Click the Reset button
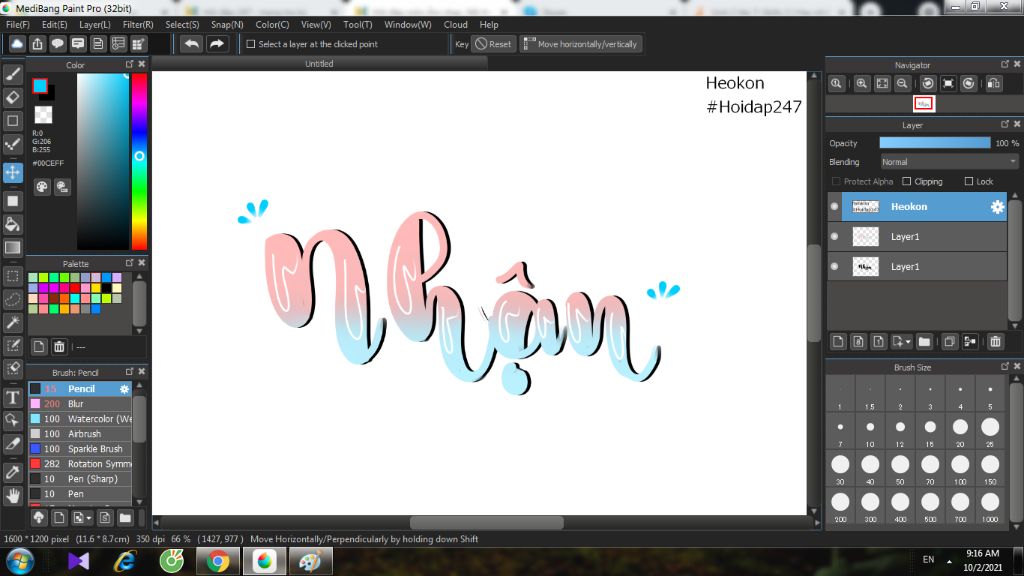1024x576 pixels. pos(493,44)
